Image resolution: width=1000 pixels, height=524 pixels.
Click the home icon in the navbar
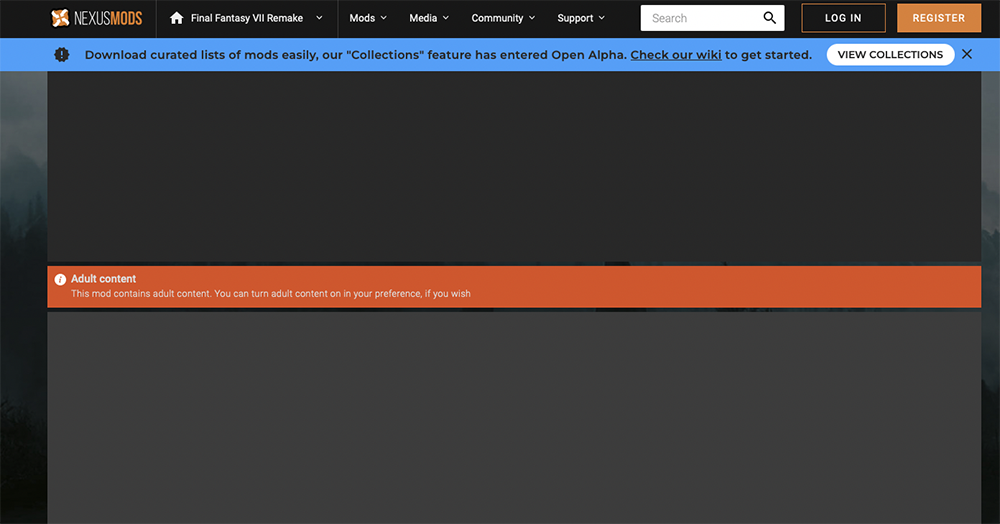177,18
